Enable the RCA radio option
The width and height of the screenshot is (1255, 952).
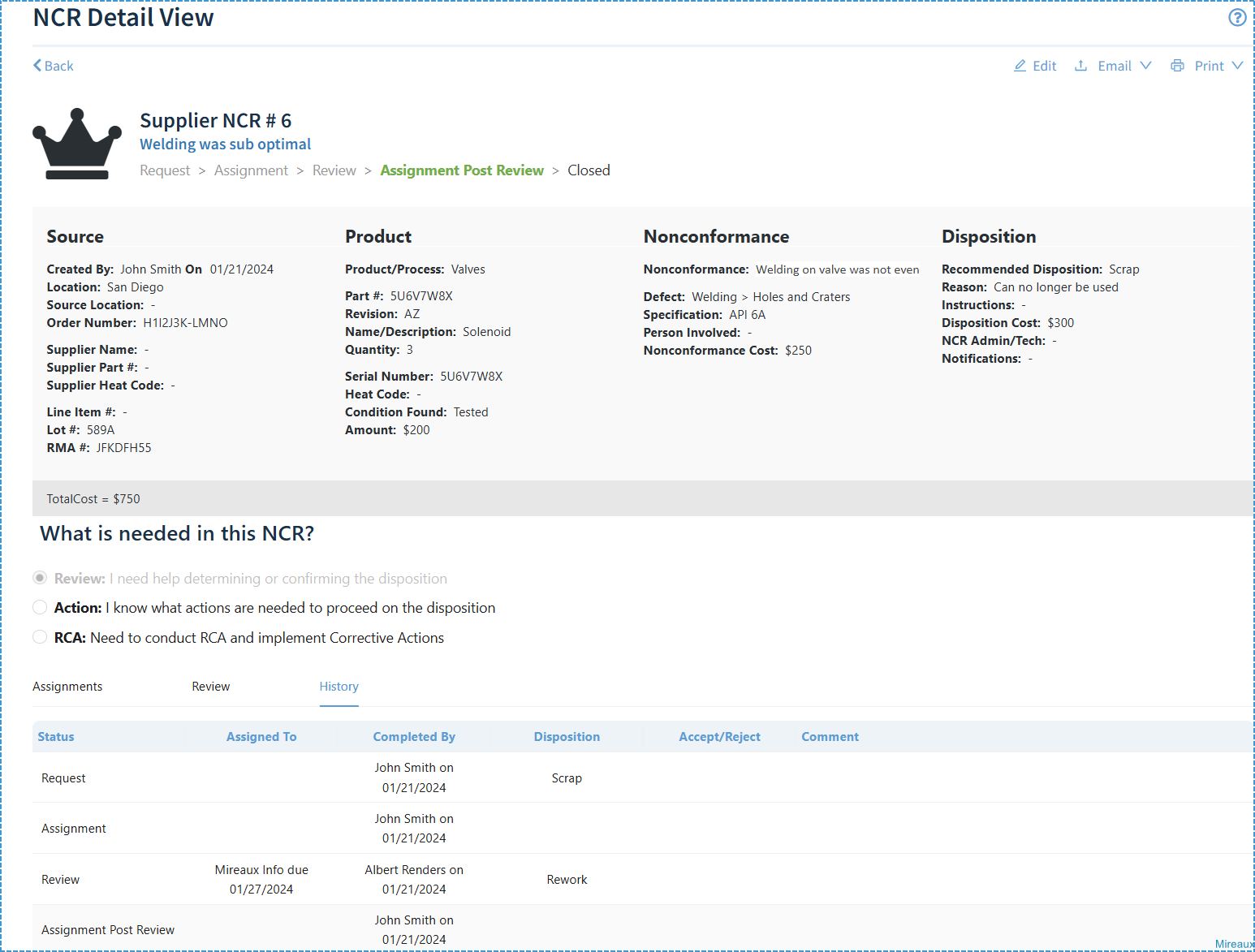[x=40, y=637]
